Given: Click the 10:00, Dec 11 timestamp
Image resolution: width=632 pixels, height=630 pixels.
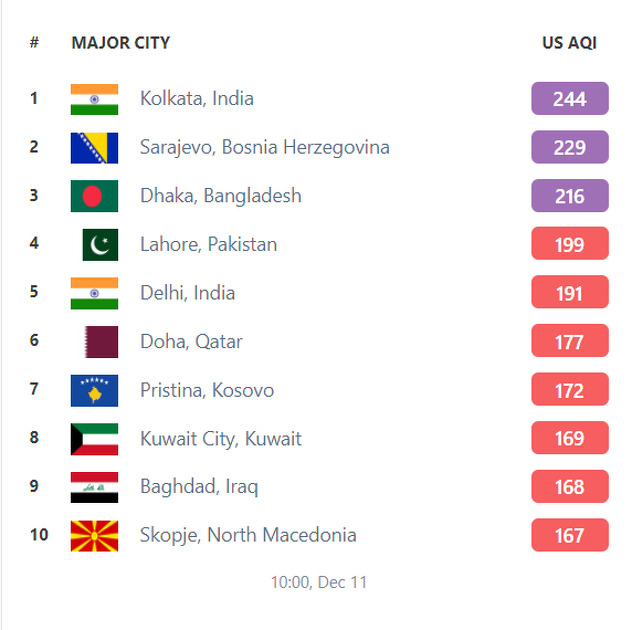Looking at the screenshot, I should [319, 582].
